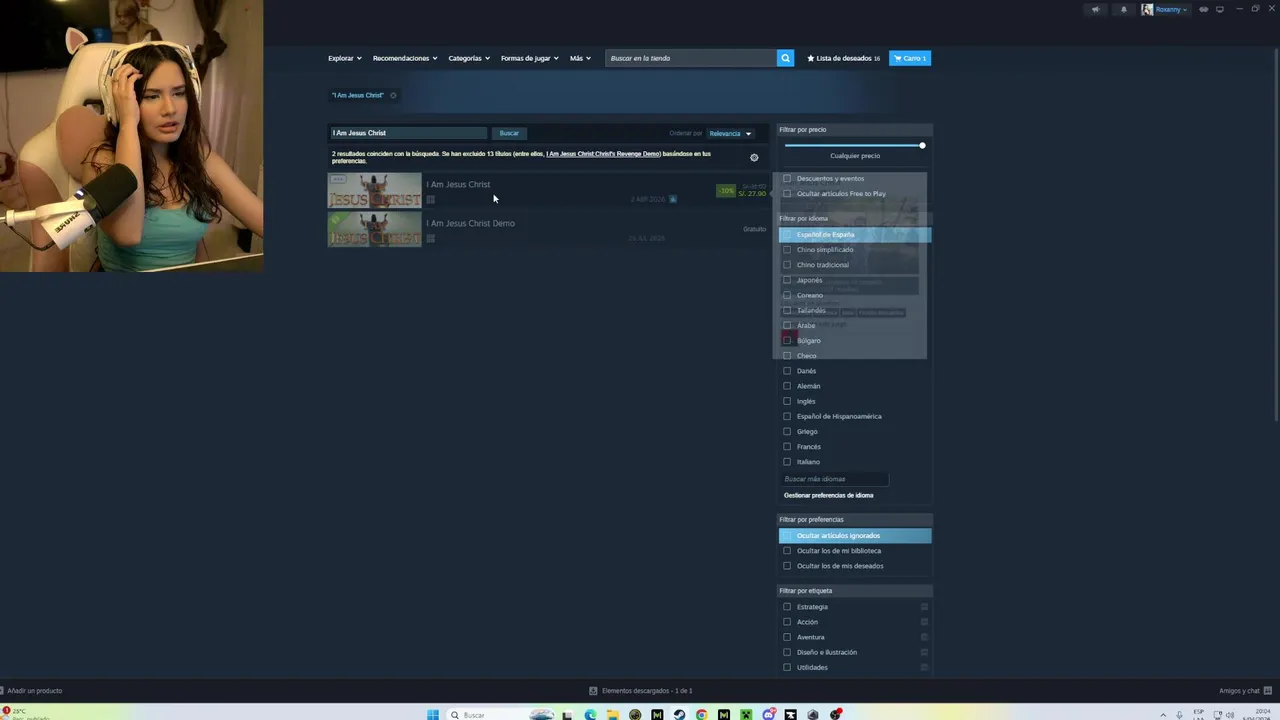1280x720 pixels.
Task: Check the Italiano language filter
Action: (x=787, y=461)
